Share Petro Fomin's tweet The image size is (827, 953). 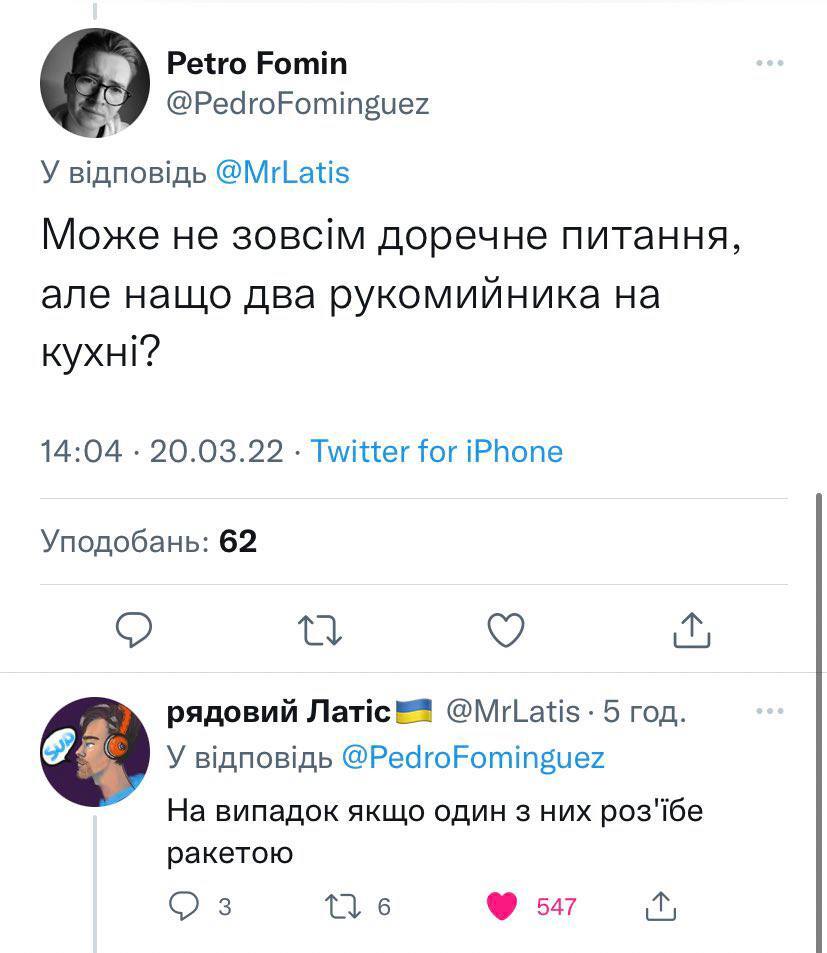pyautogui.click(x=691, y=629)
